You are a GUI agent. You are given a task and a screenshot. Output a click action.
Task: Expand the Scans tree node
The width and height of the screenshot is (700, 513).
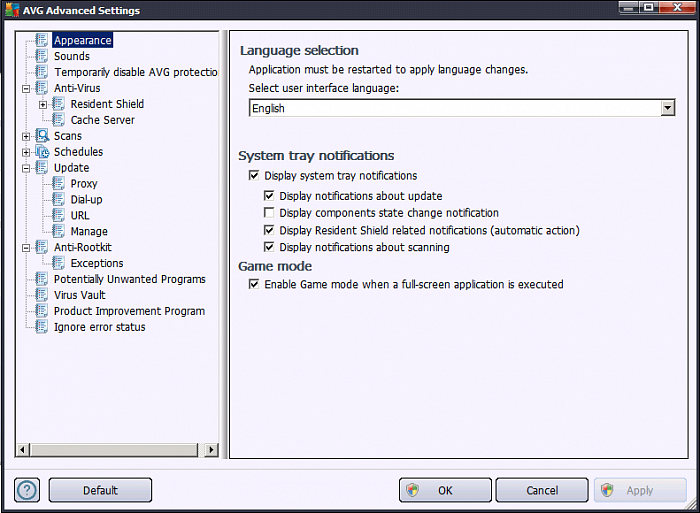pyautogui.click(x=26, y=137)
